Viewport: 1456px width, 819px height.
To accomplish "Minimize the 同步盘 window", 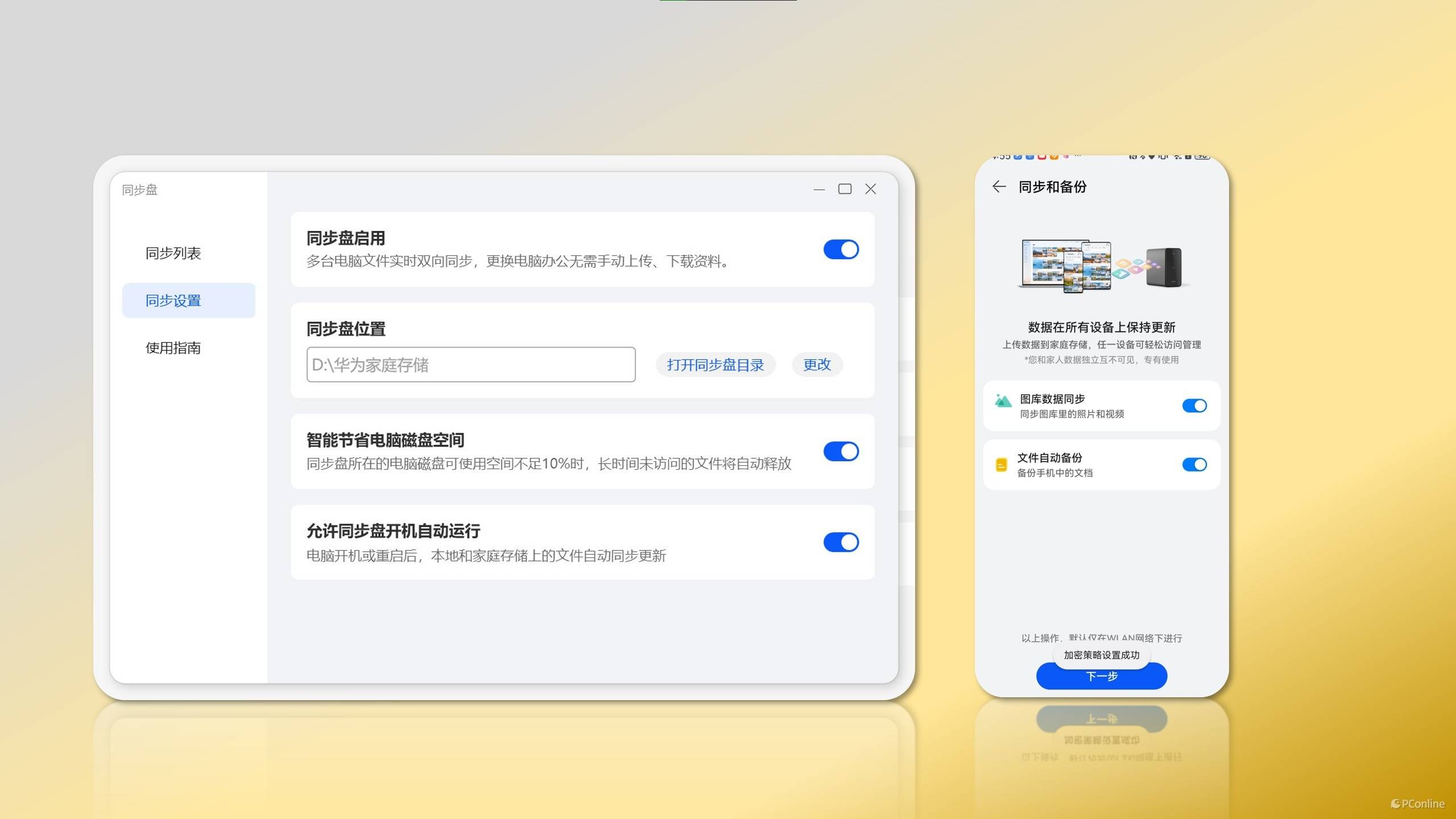I will tap(819, 189).
